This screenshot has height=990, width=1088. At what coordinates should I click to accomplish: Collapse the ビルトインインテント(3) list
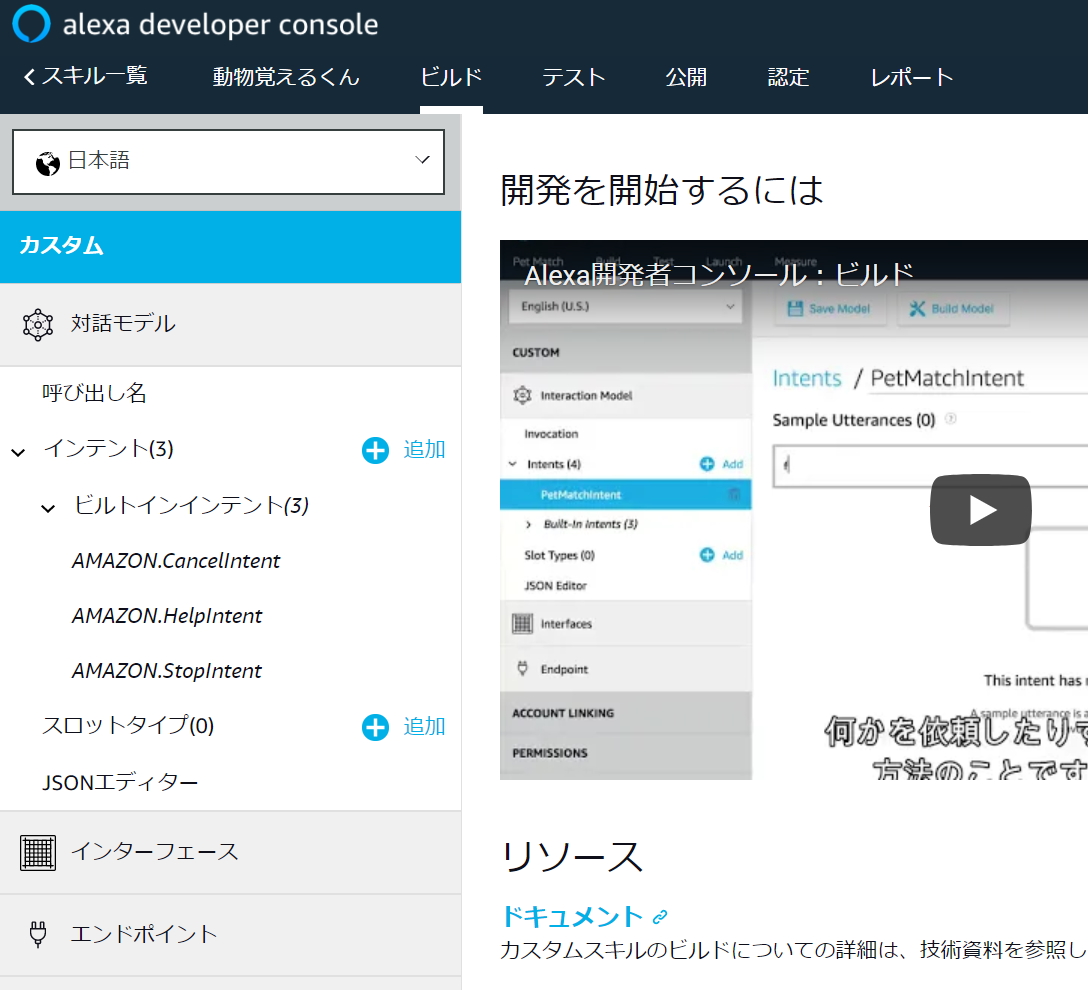(48, 508)
